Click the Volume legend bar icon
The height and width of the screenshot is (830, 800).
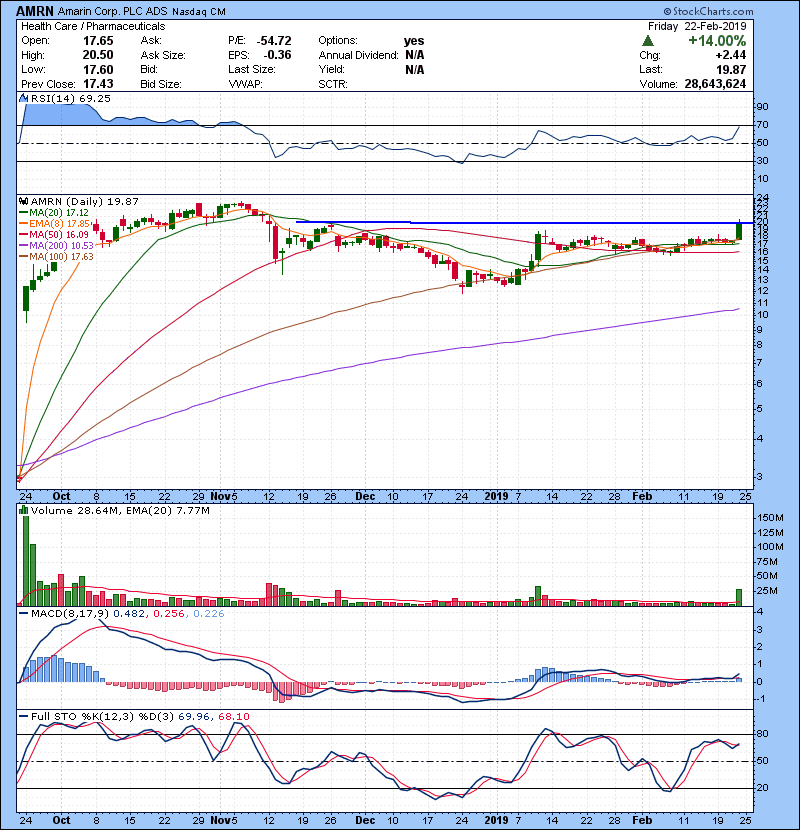[23, 510]
